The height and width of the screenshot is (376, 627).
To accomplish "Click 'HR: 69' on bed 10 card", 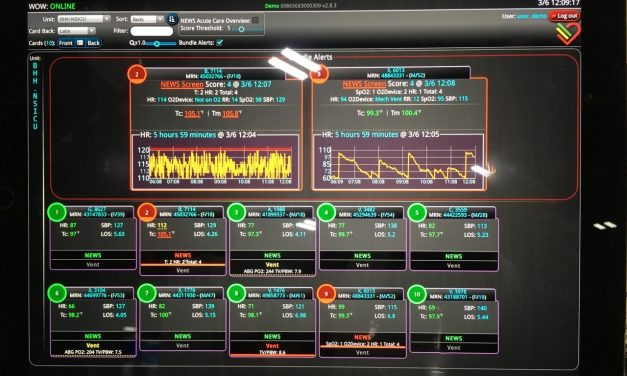I will point(427,308).
